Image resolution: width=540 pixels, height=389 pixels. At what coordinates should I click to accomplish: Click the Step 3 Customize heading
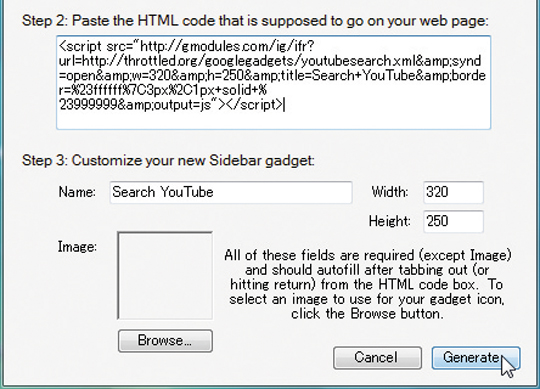168,161
